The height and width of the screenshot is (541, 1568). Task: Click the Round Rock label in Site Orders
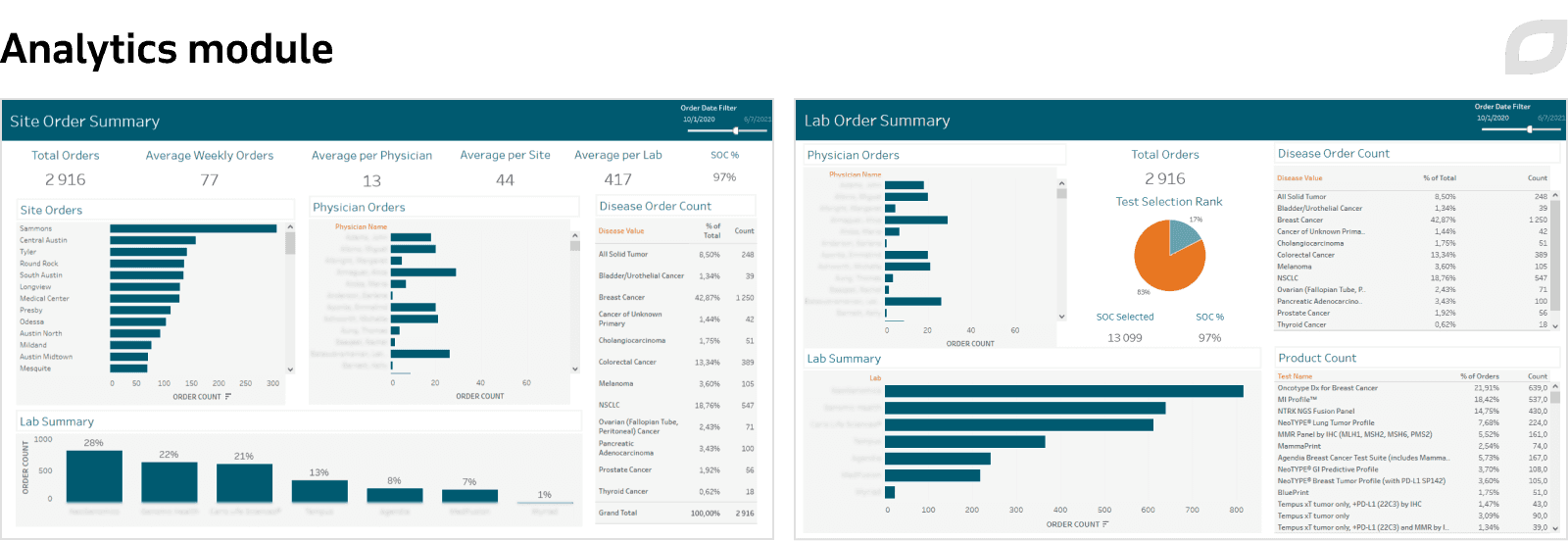(x=38, y=264)
